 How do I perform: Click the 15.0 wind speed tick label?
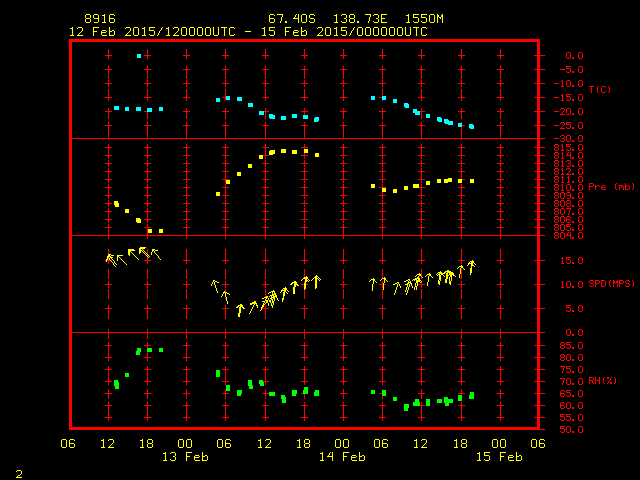pyautogui.click(x=571, y=260)
